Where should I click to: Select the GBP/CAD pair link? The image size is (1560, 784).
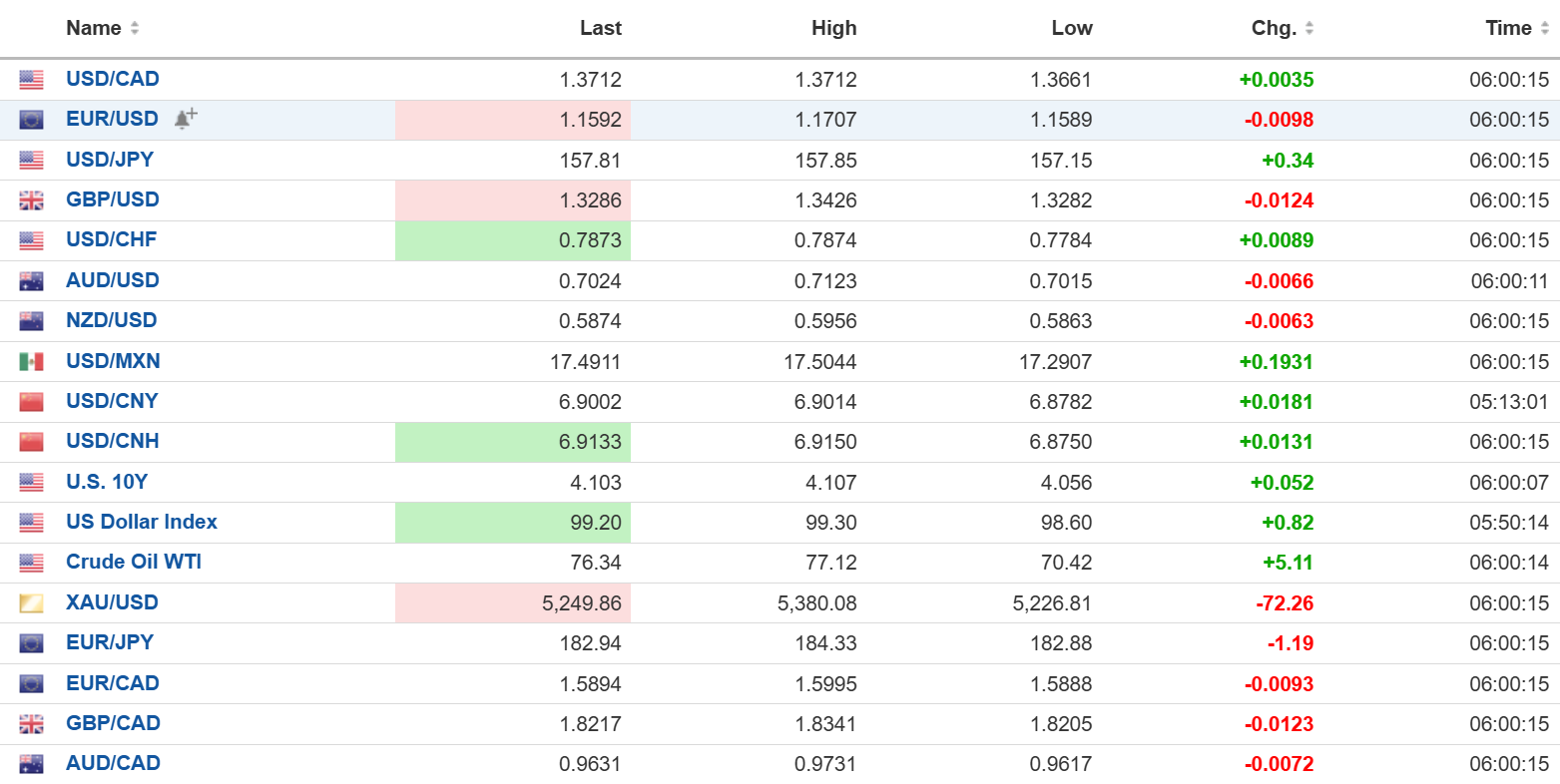coord(113,723)
